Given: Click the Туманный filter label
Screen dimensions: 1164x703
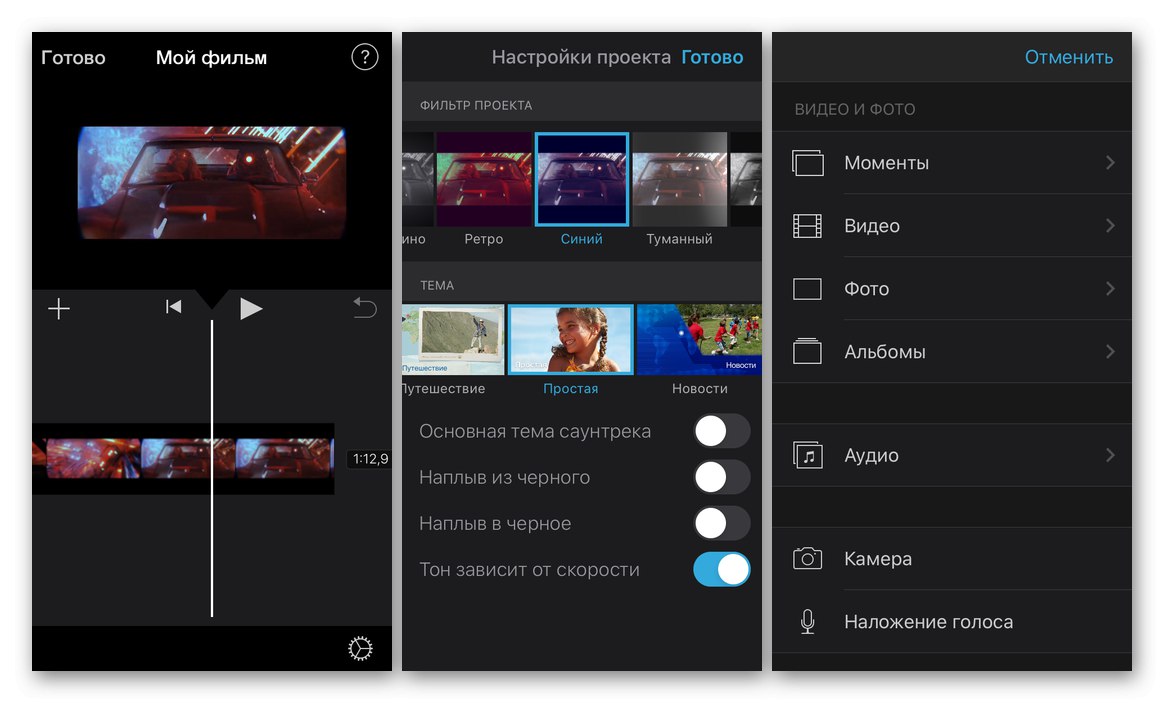Looking at the screenshot, I should point(679,239).
